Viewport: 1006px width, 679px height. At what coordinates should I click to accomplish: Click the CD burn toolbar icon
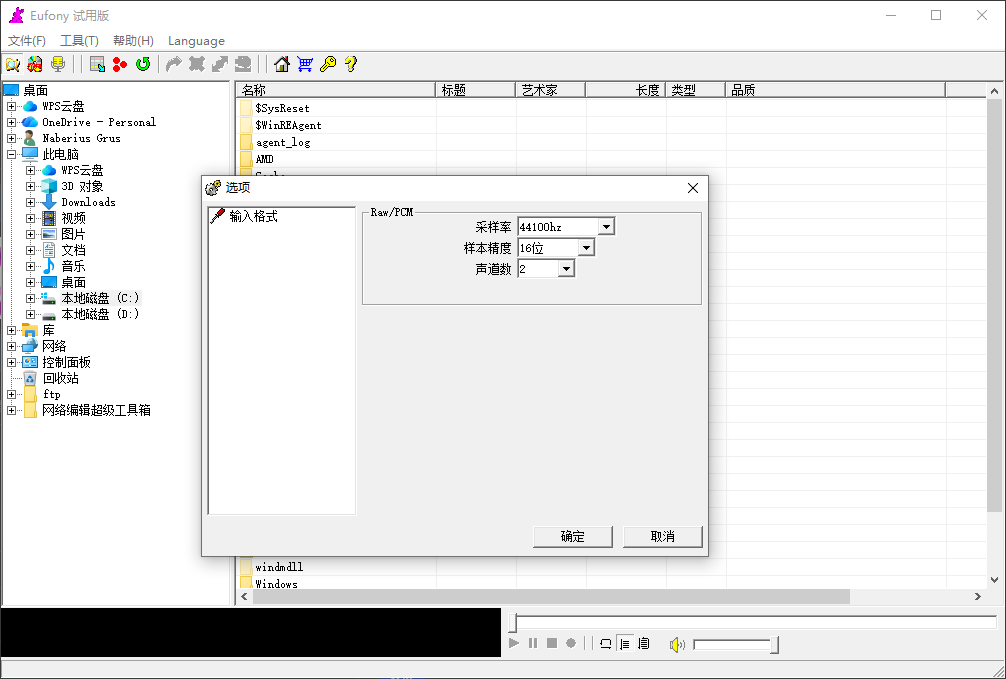coord(34,64)
